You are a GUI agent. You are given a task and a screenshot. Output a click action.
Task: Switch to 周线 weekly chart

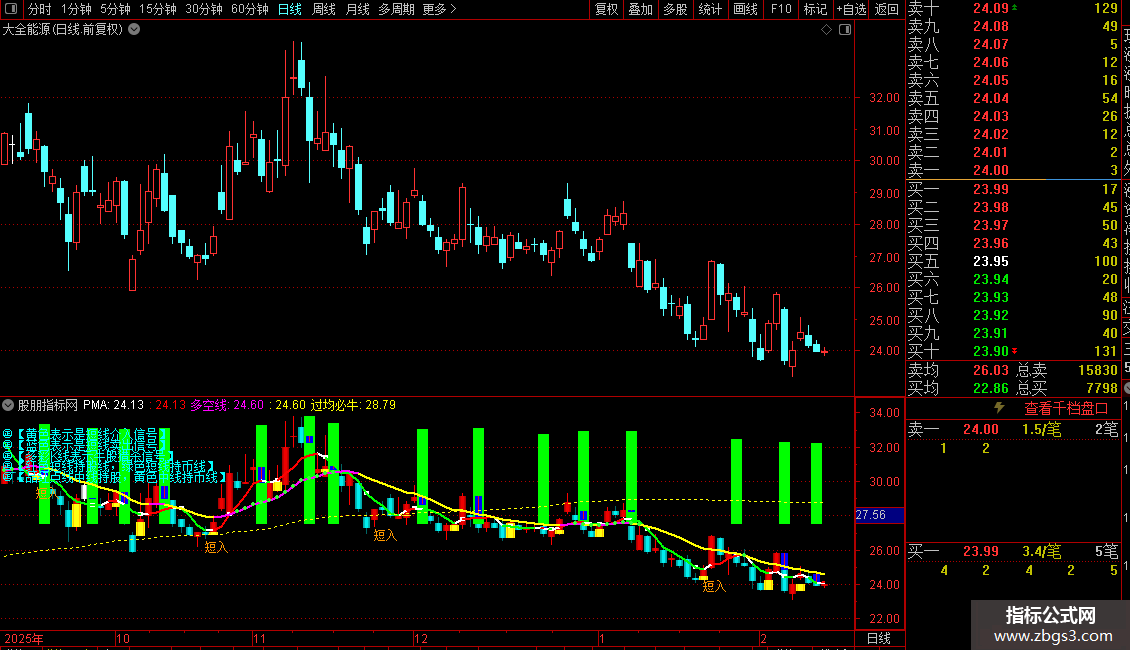[324, 9]
